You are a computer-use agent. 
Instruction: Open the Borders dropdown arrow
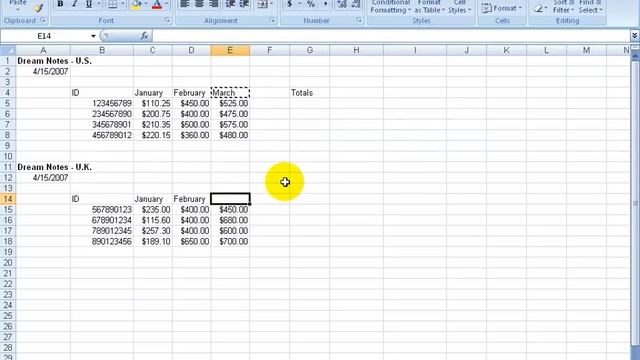point(123,4)
